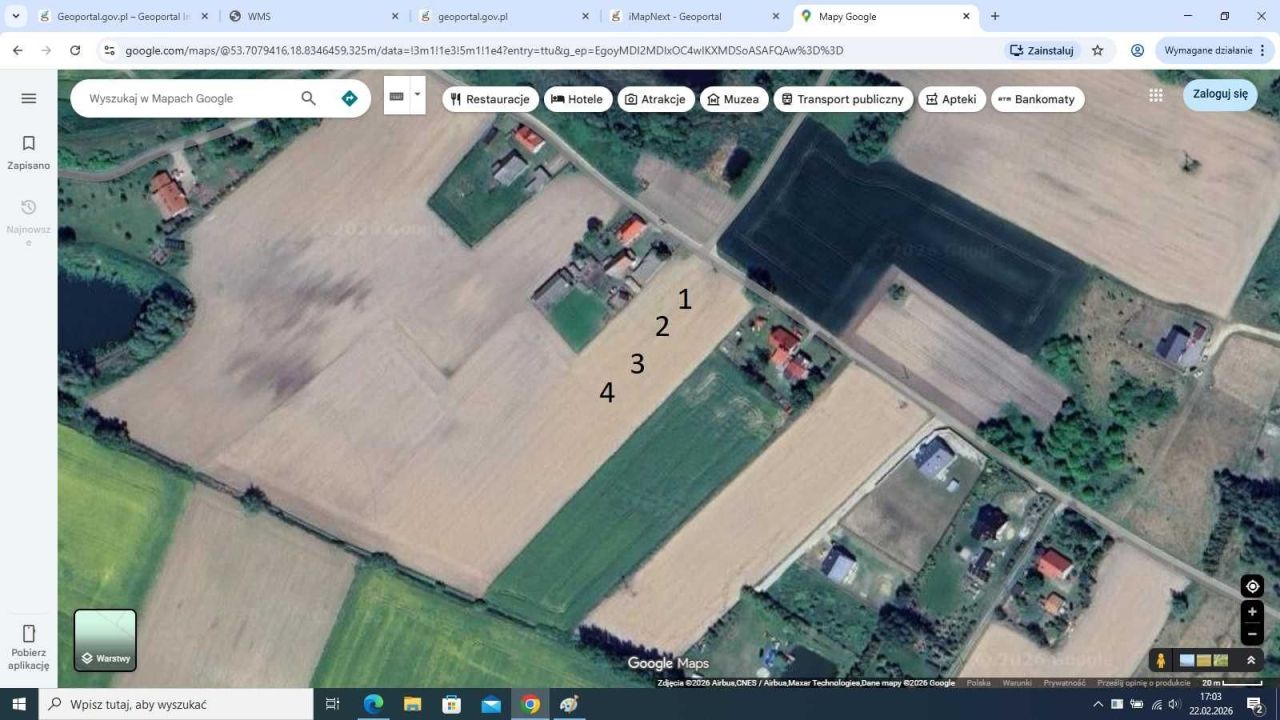1280x720 pixels.
Task: Click the zoom-in plus control
Action: point(1251,611)
